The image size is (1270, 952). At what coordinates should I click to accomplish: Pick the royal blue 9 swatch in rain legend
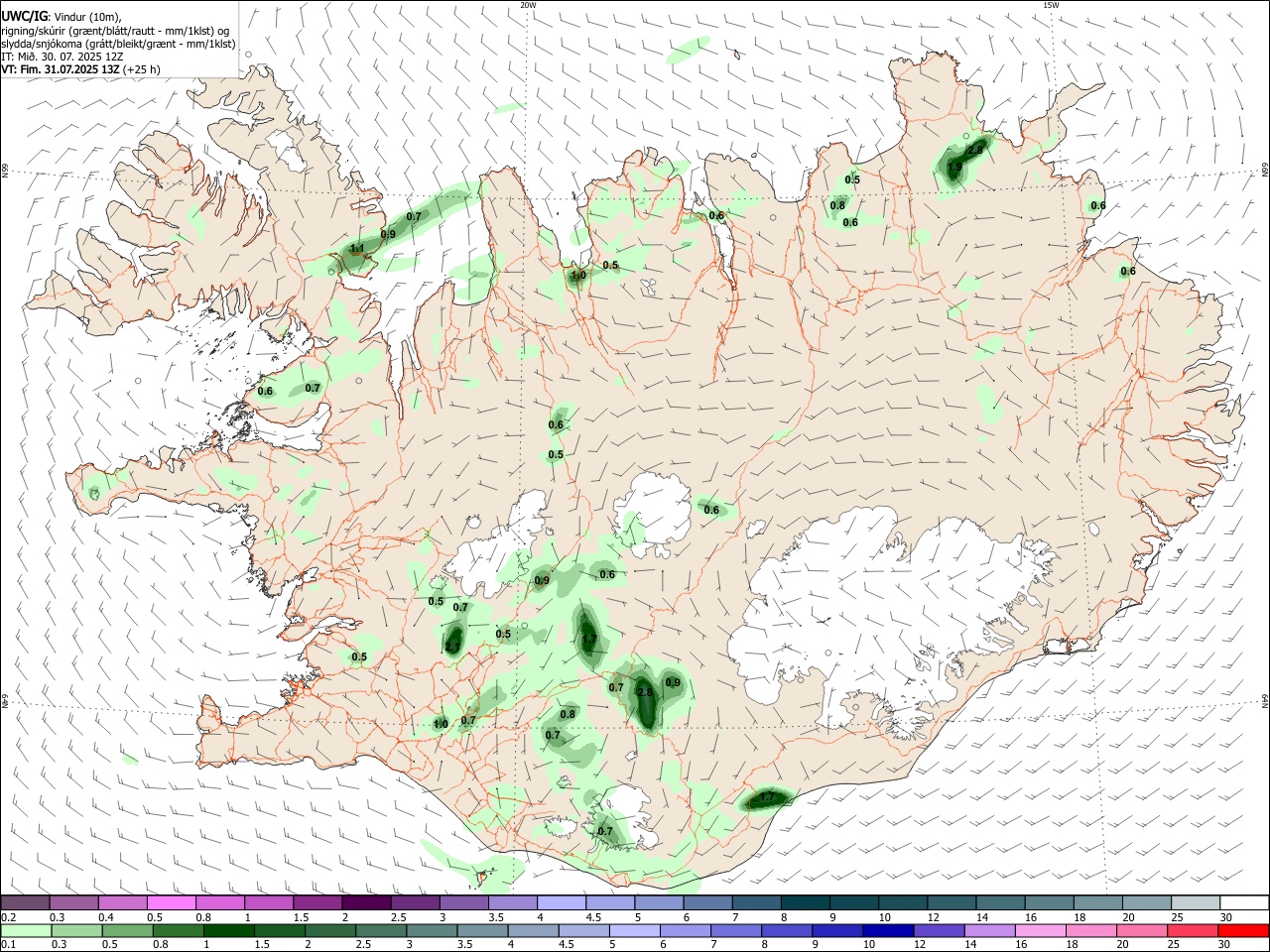click(837, 930)
